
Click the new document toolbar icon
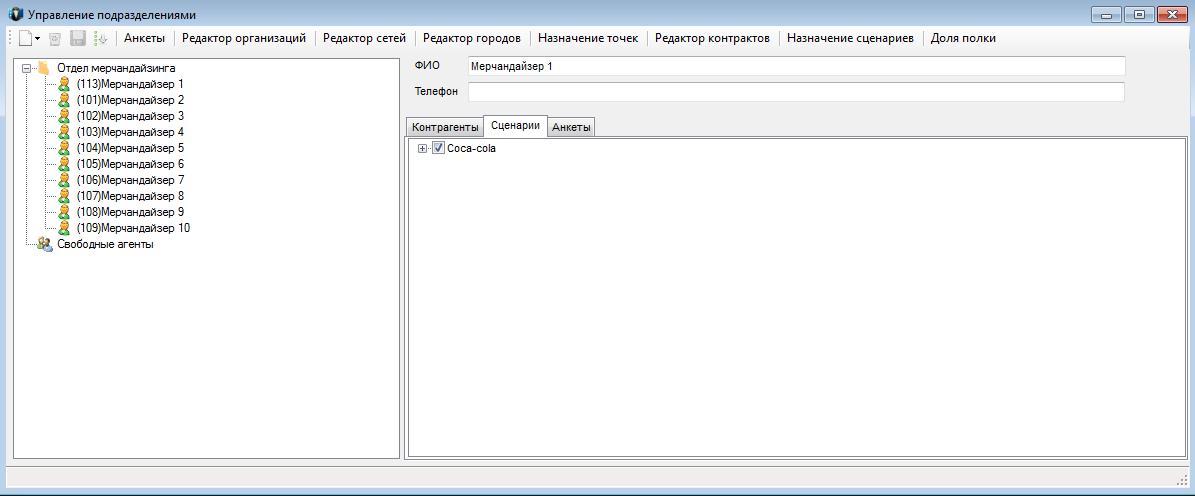(x=25, y=38)
